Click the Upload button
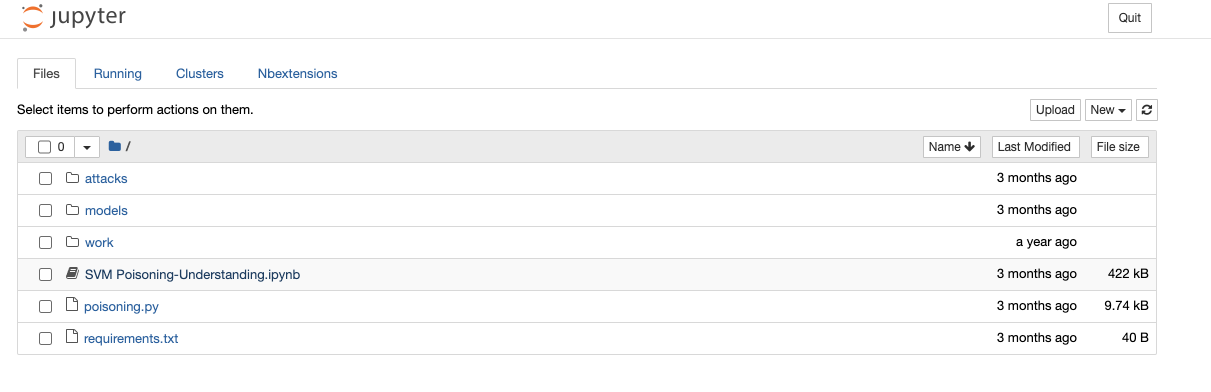This screenshot has height=392, width=1211. point(1055,110)
